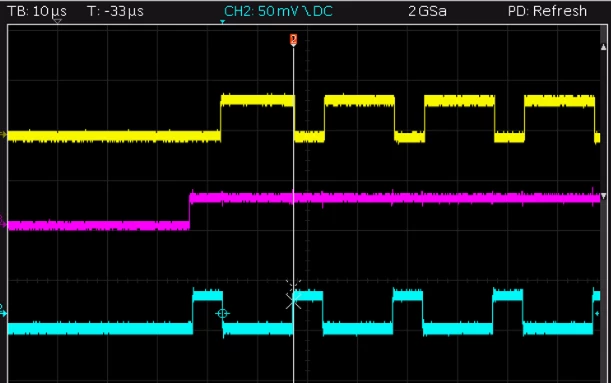Click the TB: 10 µs timebase readout
The height and width of the screenshot is (383, 611).
(37, 11)
